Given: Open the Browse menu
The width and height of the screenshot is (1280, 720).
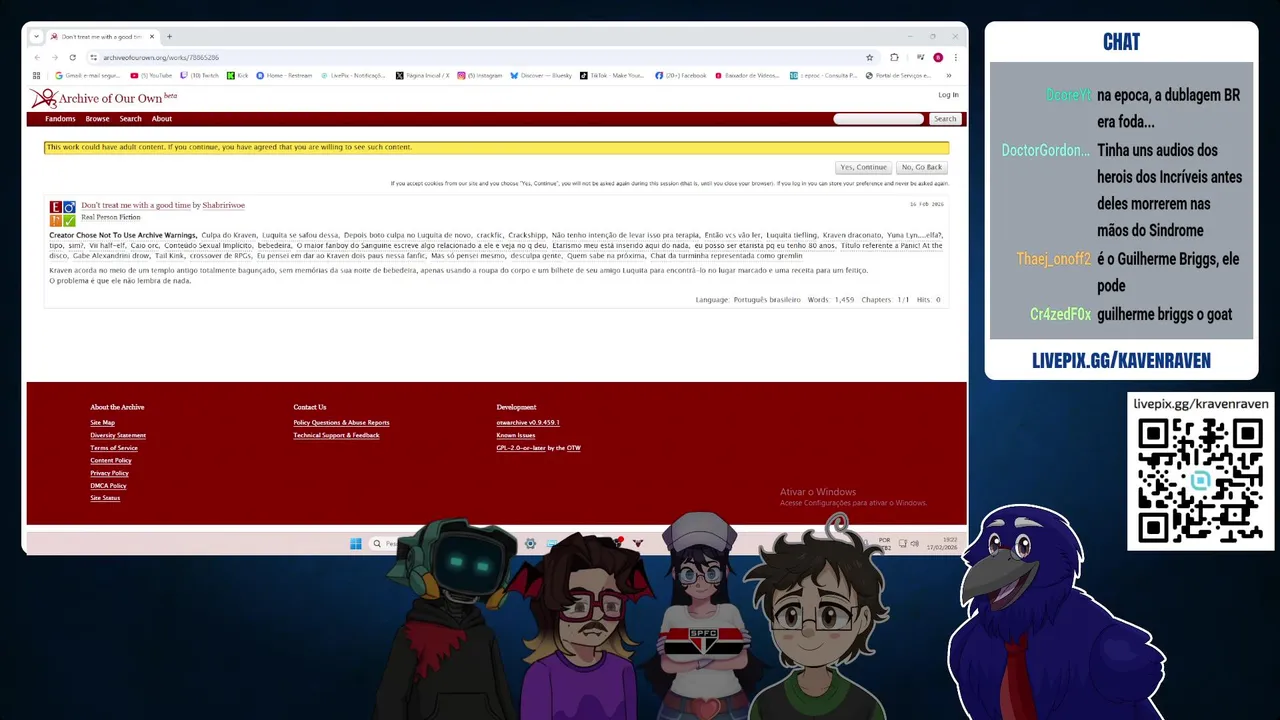Looking at the screenshot, I should (97, 119).
